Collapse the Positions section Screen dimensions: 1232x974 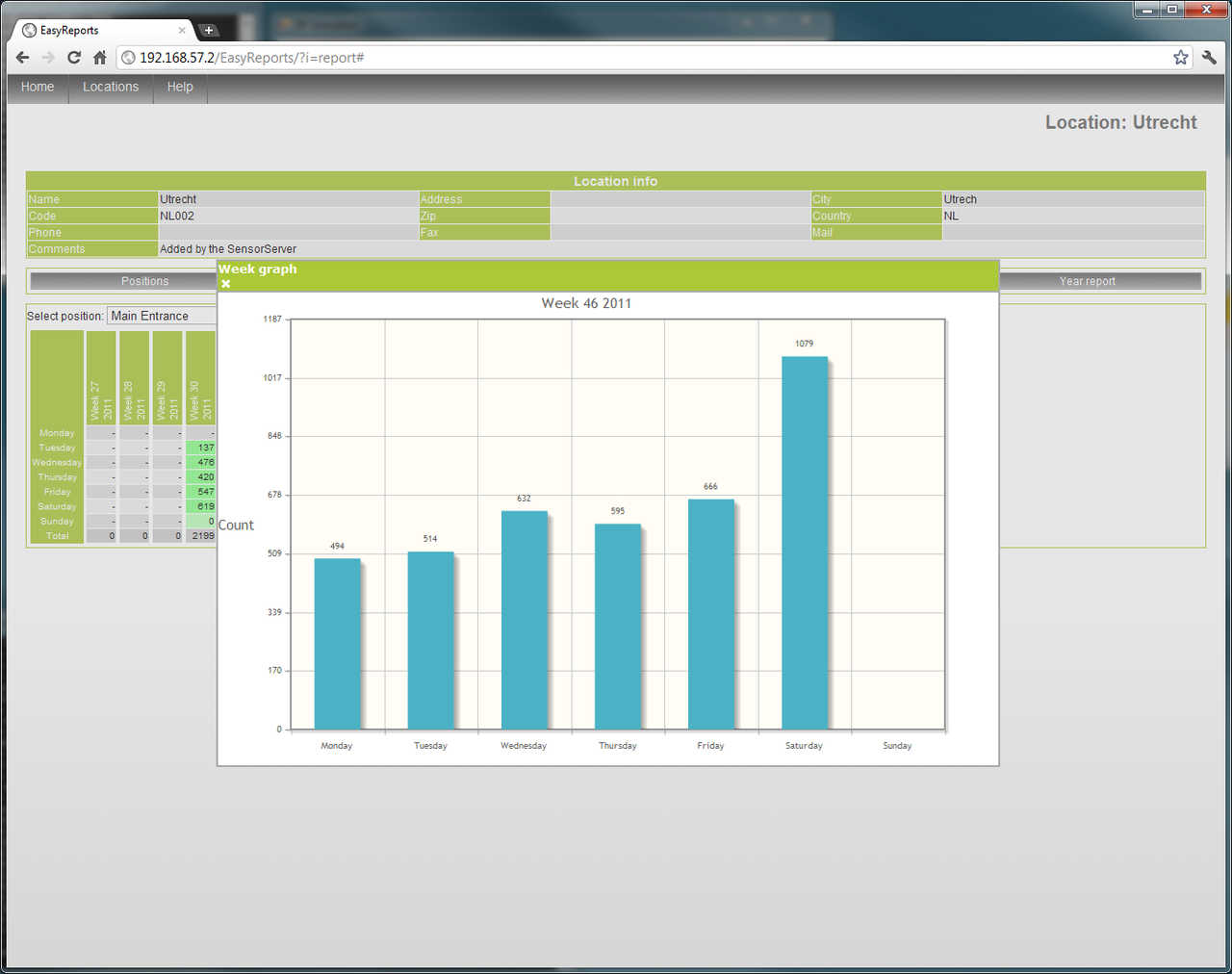(x=144, y=280)
